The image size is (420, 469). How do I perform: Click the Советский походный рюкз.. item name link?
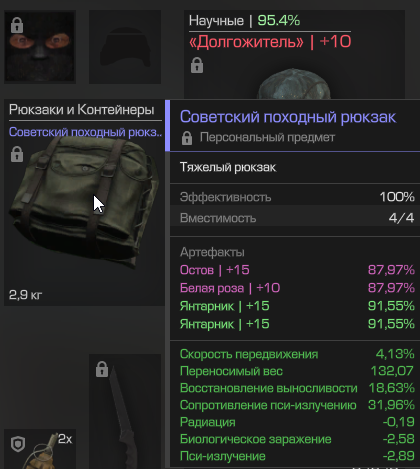(85, 132)
